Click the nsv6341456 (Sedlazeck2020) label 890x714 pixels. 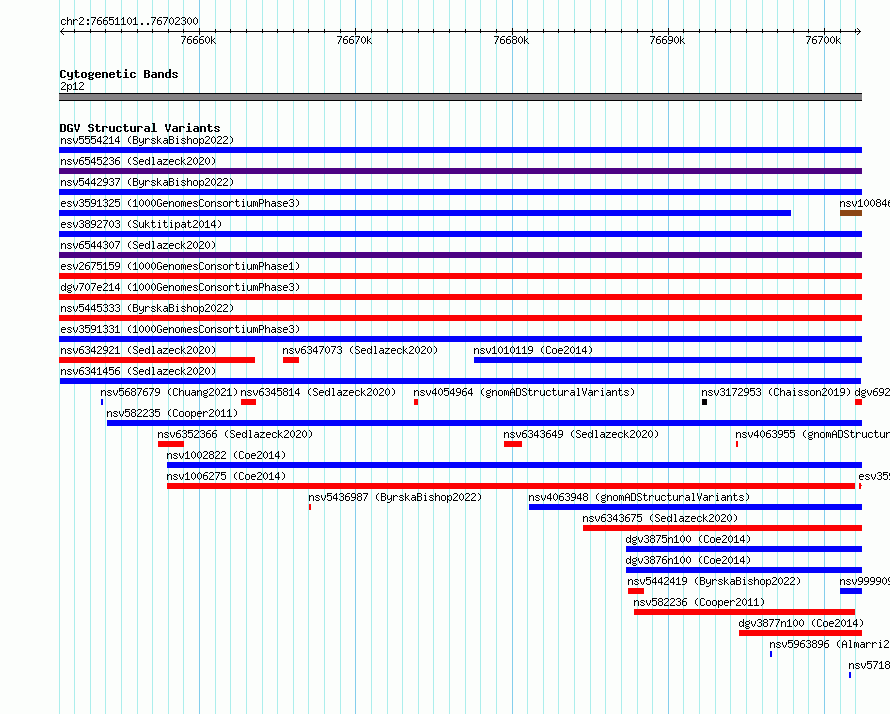click(x=138, y=371)
